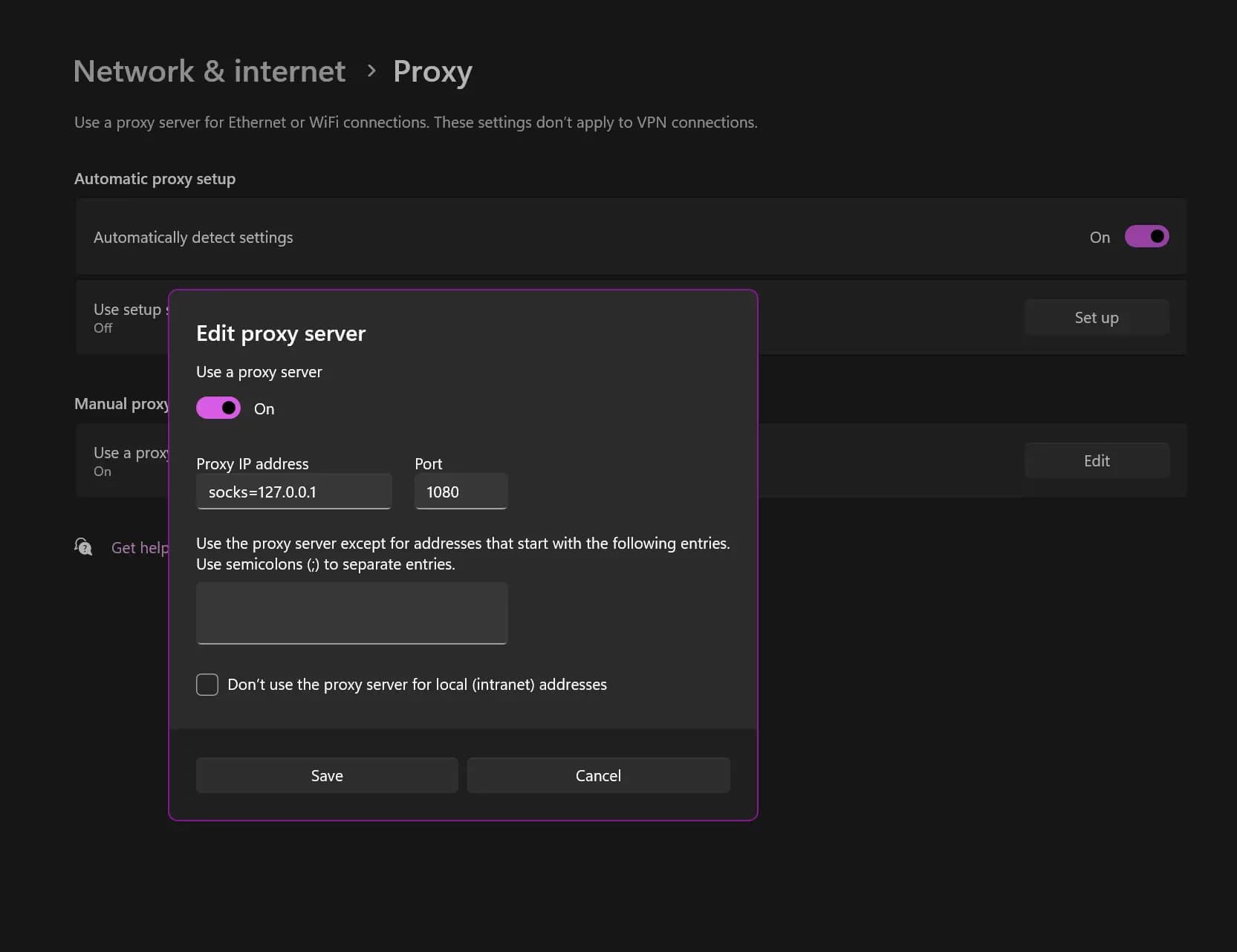Click the Get help icon
This screenshot has width=1237, height=952.
coord(83,547)
